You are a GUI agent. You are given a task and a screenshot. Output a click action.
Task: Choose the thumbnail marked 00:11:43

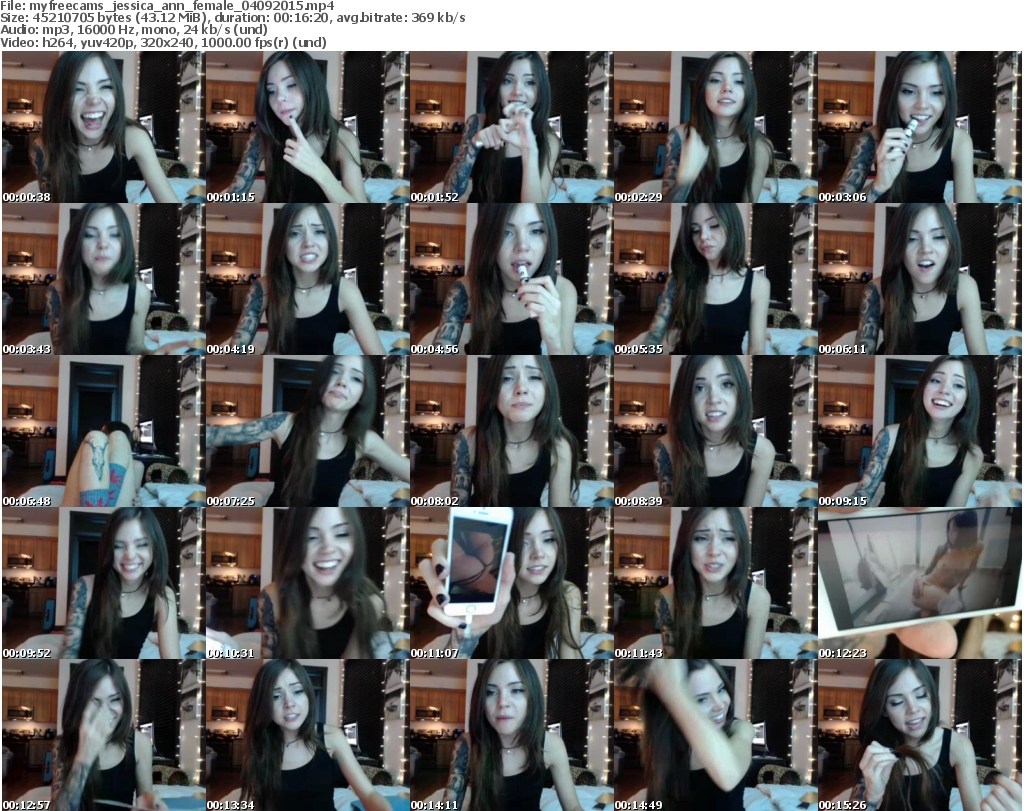coord(715,583)
